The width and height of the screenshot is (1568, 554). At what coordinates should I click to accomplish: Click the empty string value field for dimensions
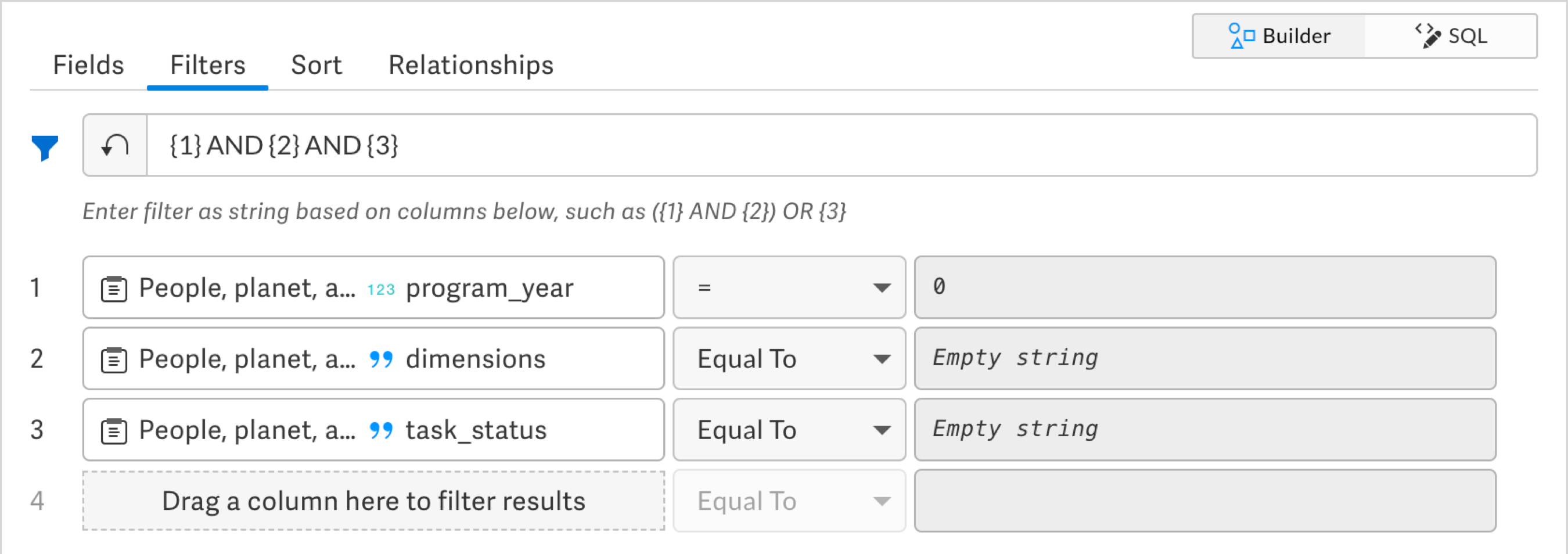(1204, 358)
